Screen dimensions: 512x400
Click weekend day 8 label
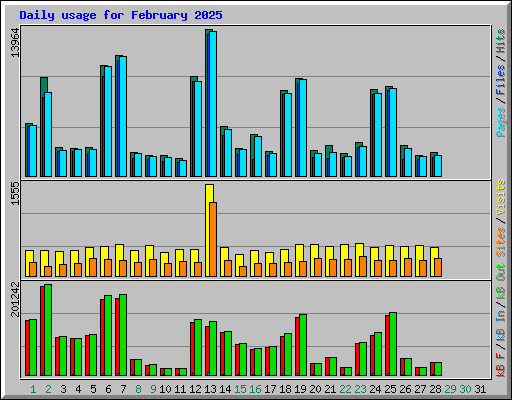[x=138, y=389]
